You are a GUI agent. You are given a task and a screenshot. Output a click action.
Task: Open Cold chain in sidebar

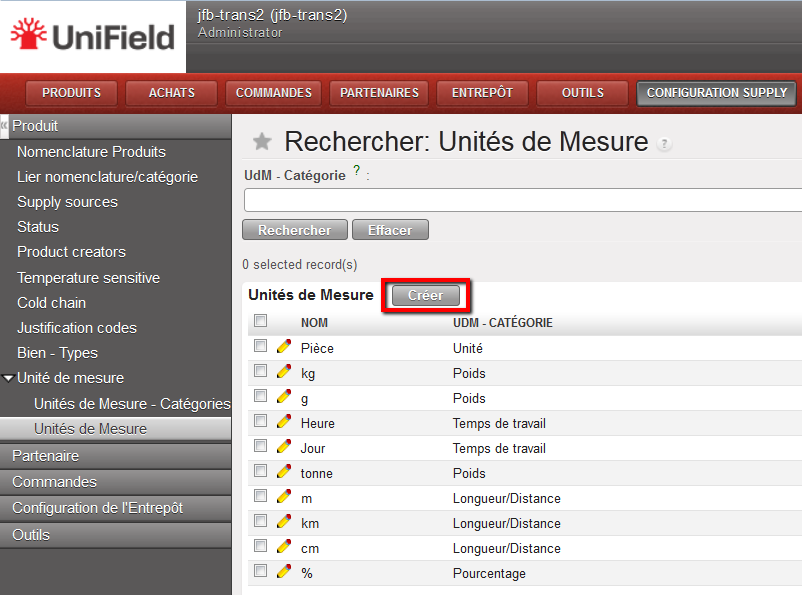52,303
